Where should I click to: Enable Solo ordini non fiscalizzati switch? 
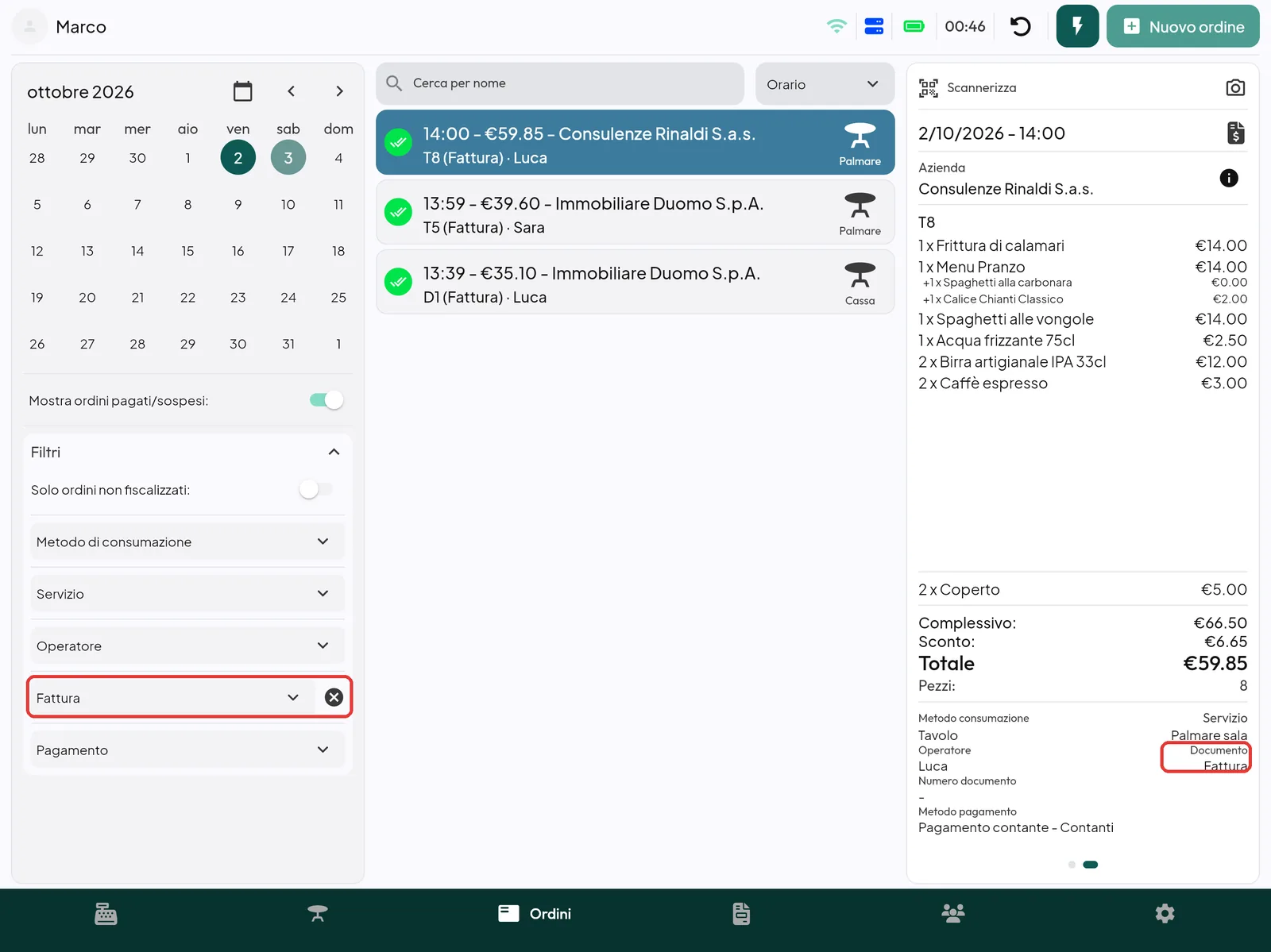315,490
